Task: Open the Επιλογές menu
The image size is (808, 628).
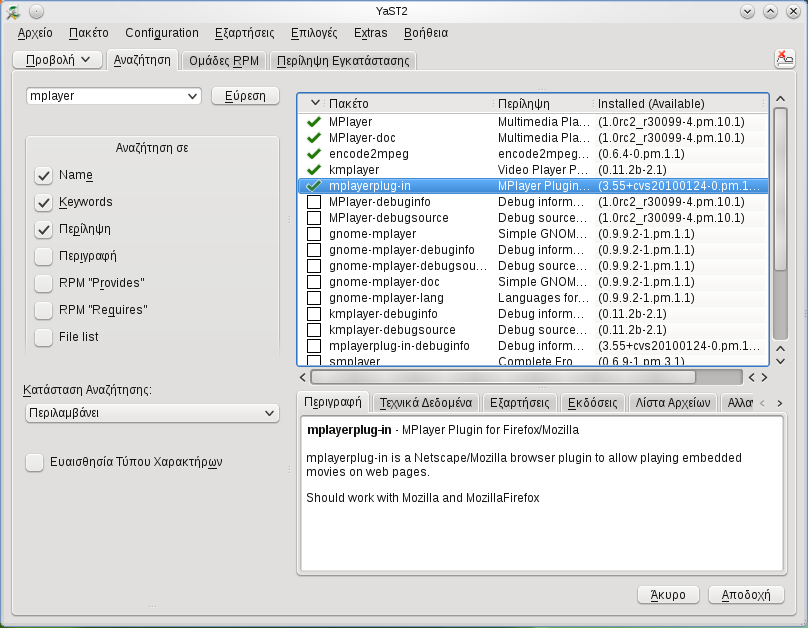Action: pyautogui.click(x=314, y=33)
